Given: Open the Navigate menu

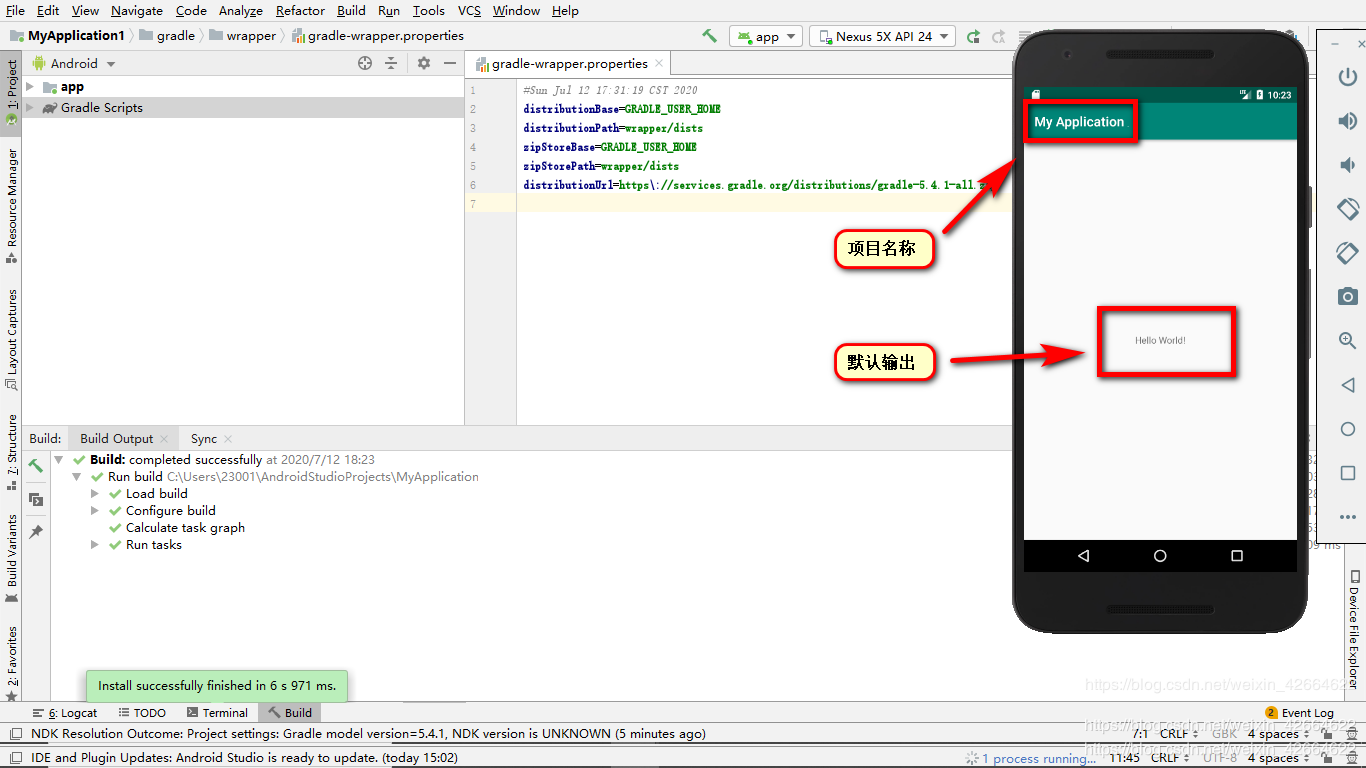Looking at the screenshot, I should tap(137, 10).
